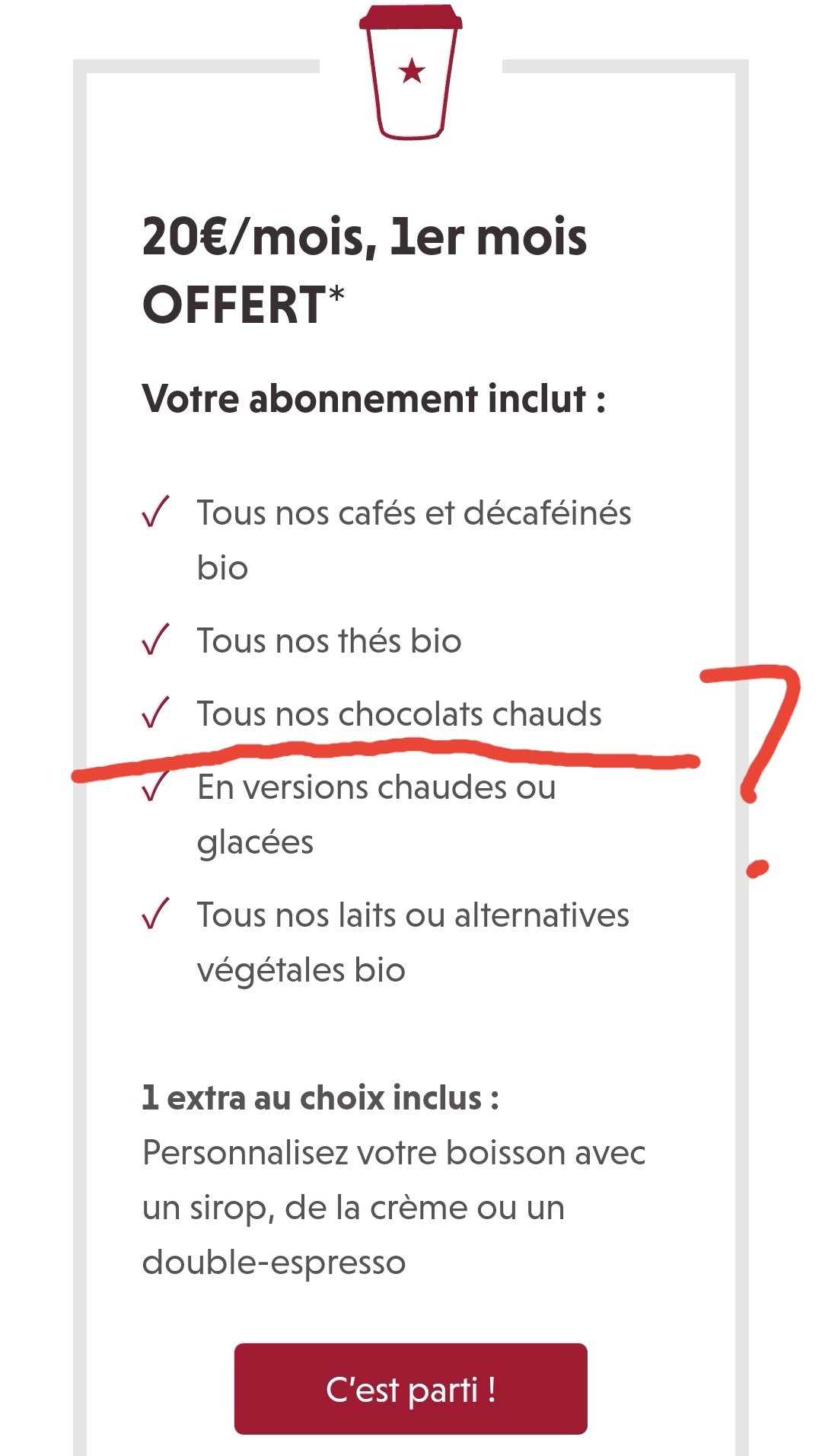Click the "Personnalisez votre boisson" description text
This screenshot has width=822, height=1456.
[x=393, y=1207]
